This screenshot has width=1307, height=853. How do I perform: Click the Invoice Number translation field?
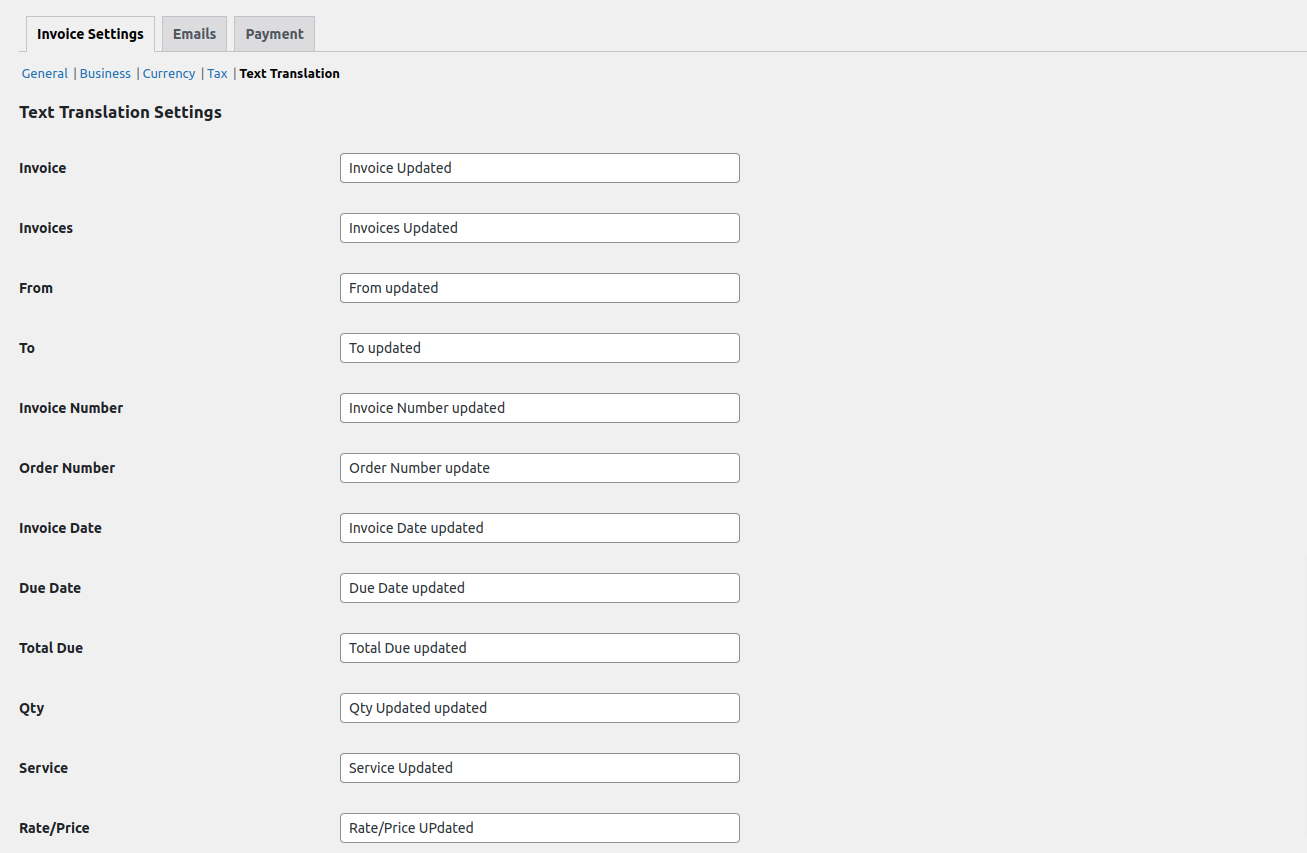pos(539,408)
